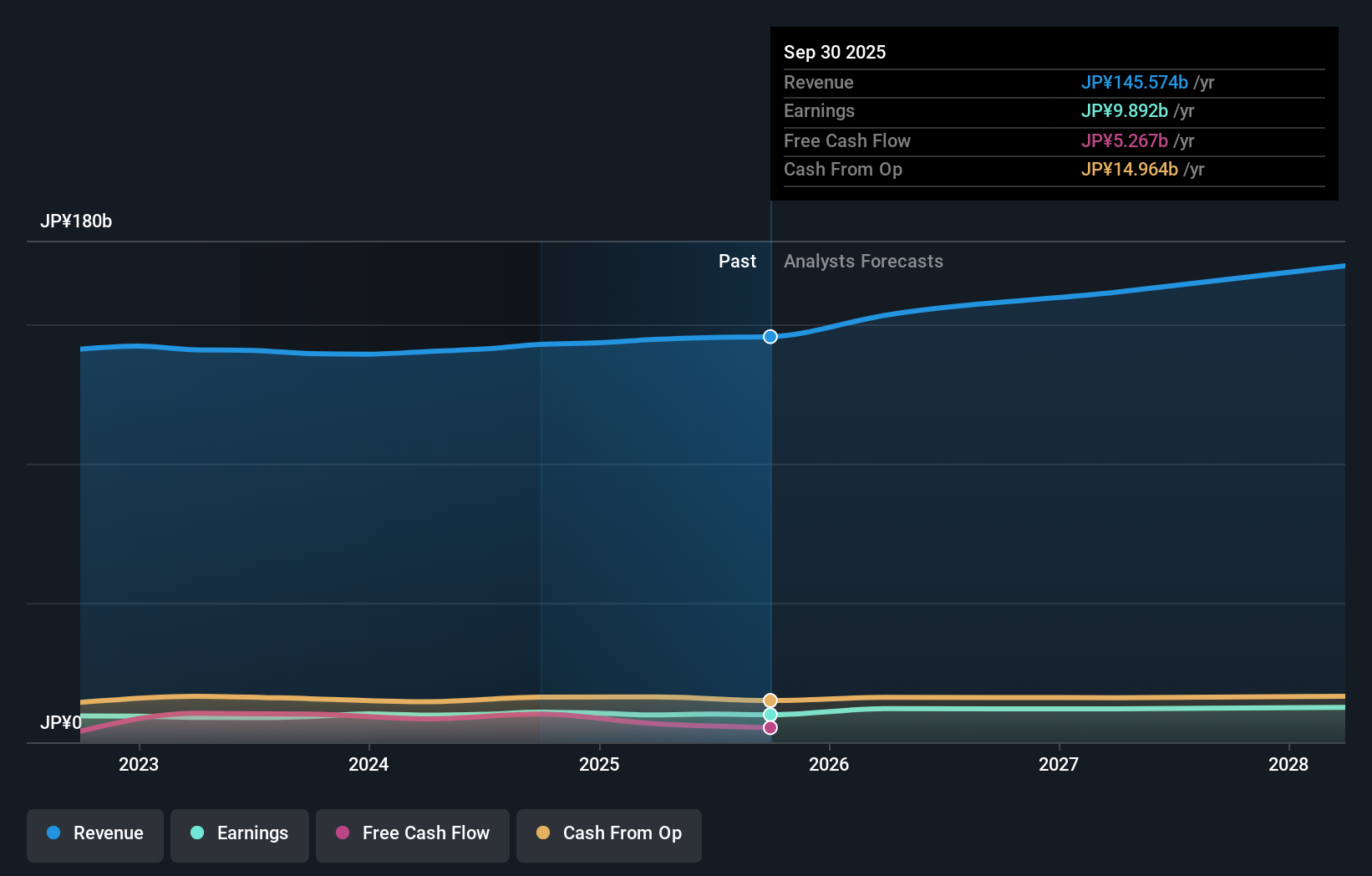This screenshot has width=1372, height=876.
Task: Click the orange Cash From Op dot icon
Action: click(x=543, y=833)
